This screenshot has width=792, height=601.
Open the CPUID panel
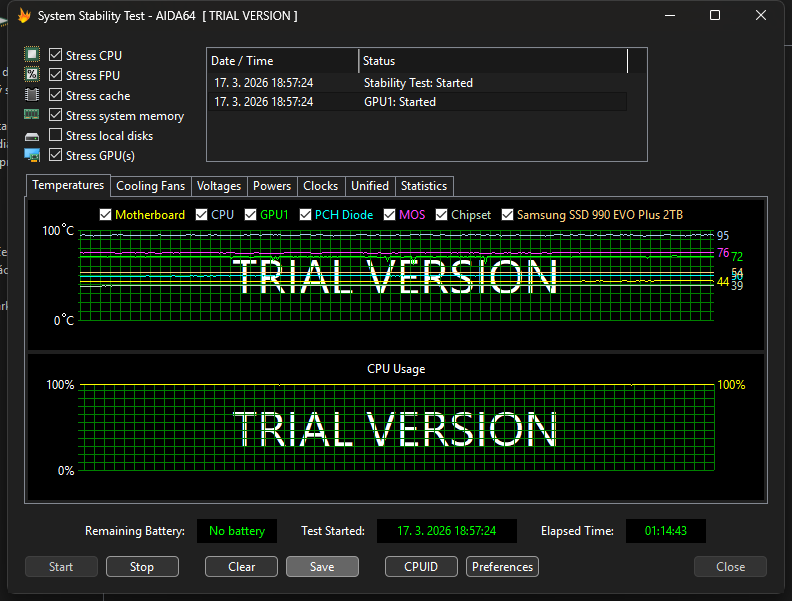tap(421, 567)
